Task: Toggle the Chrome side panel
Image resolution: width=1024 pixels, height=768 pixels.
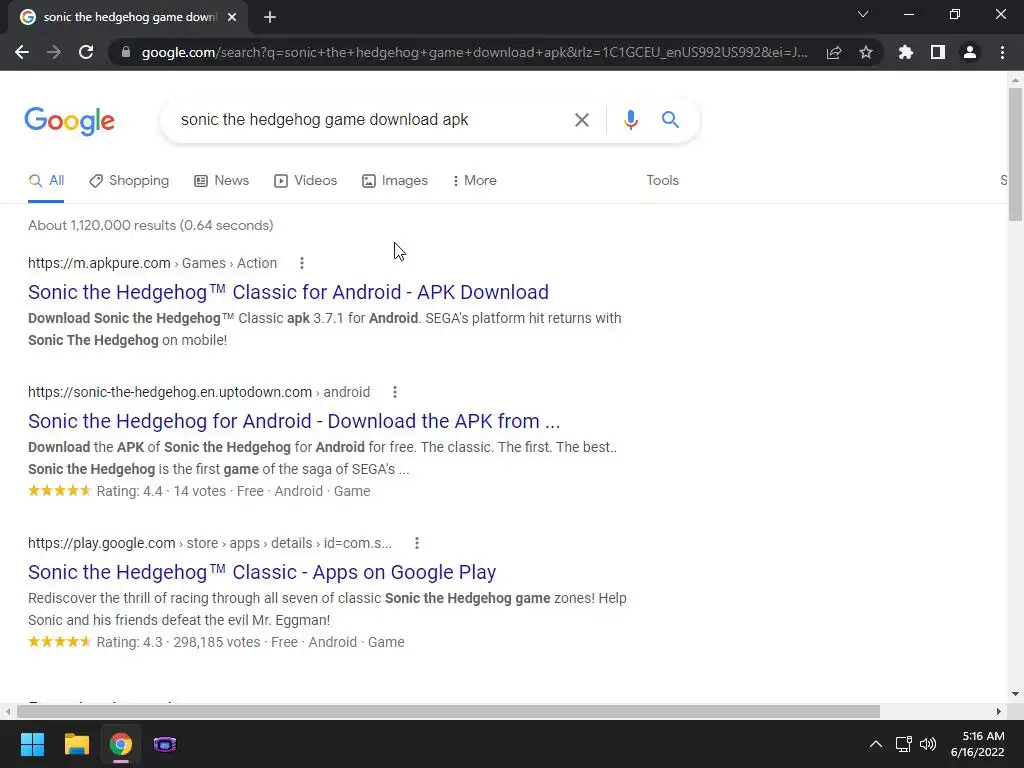Action: point(938,52)
